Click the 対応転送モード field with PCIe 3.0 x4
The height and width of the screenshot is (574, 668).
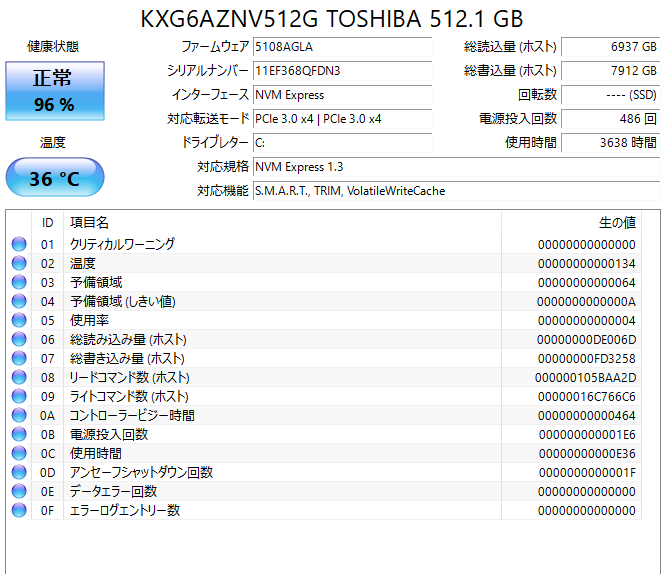[x=342, y=119]
